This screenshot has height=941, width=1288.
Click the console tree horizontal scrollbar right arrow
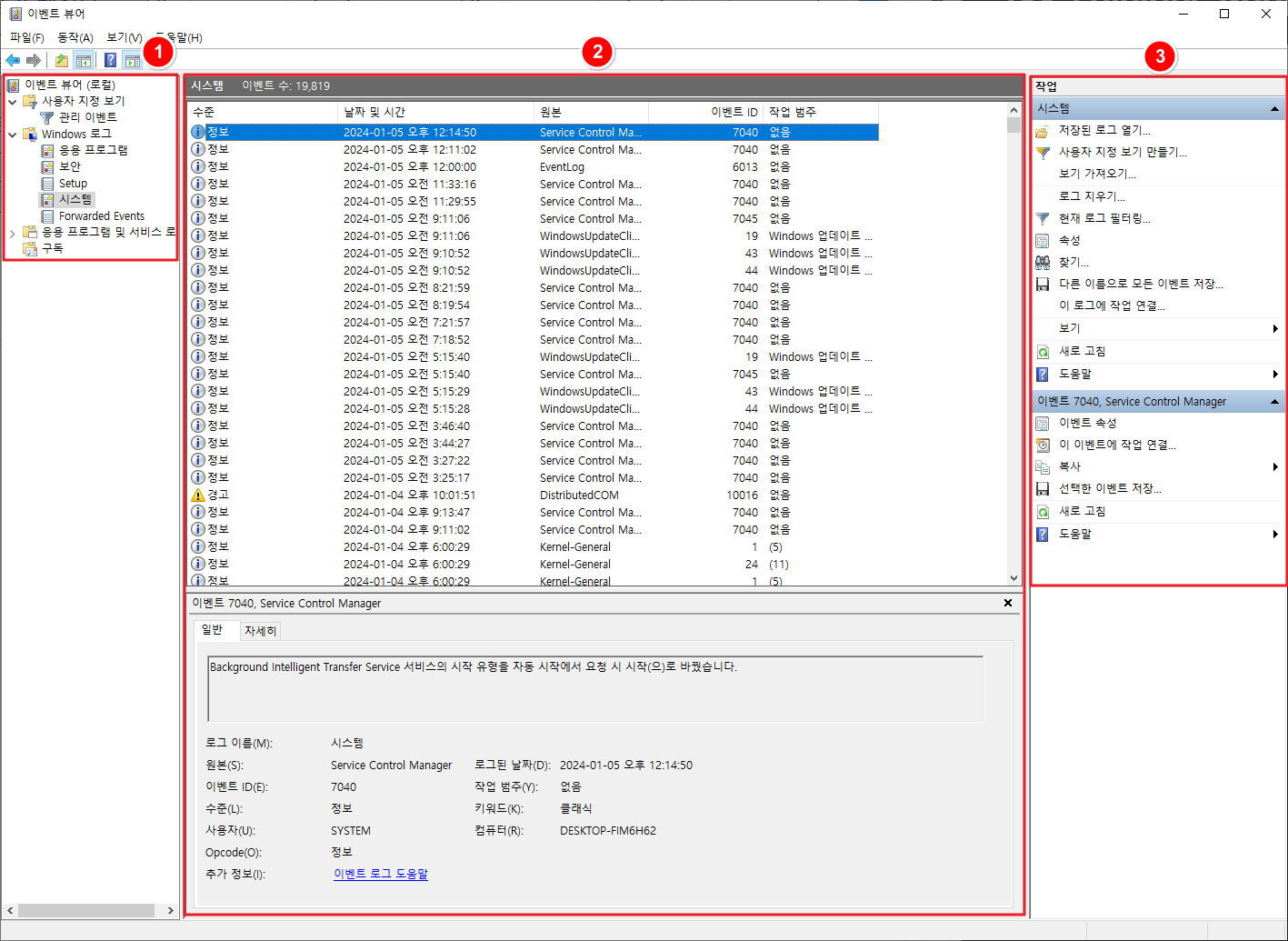170,910
